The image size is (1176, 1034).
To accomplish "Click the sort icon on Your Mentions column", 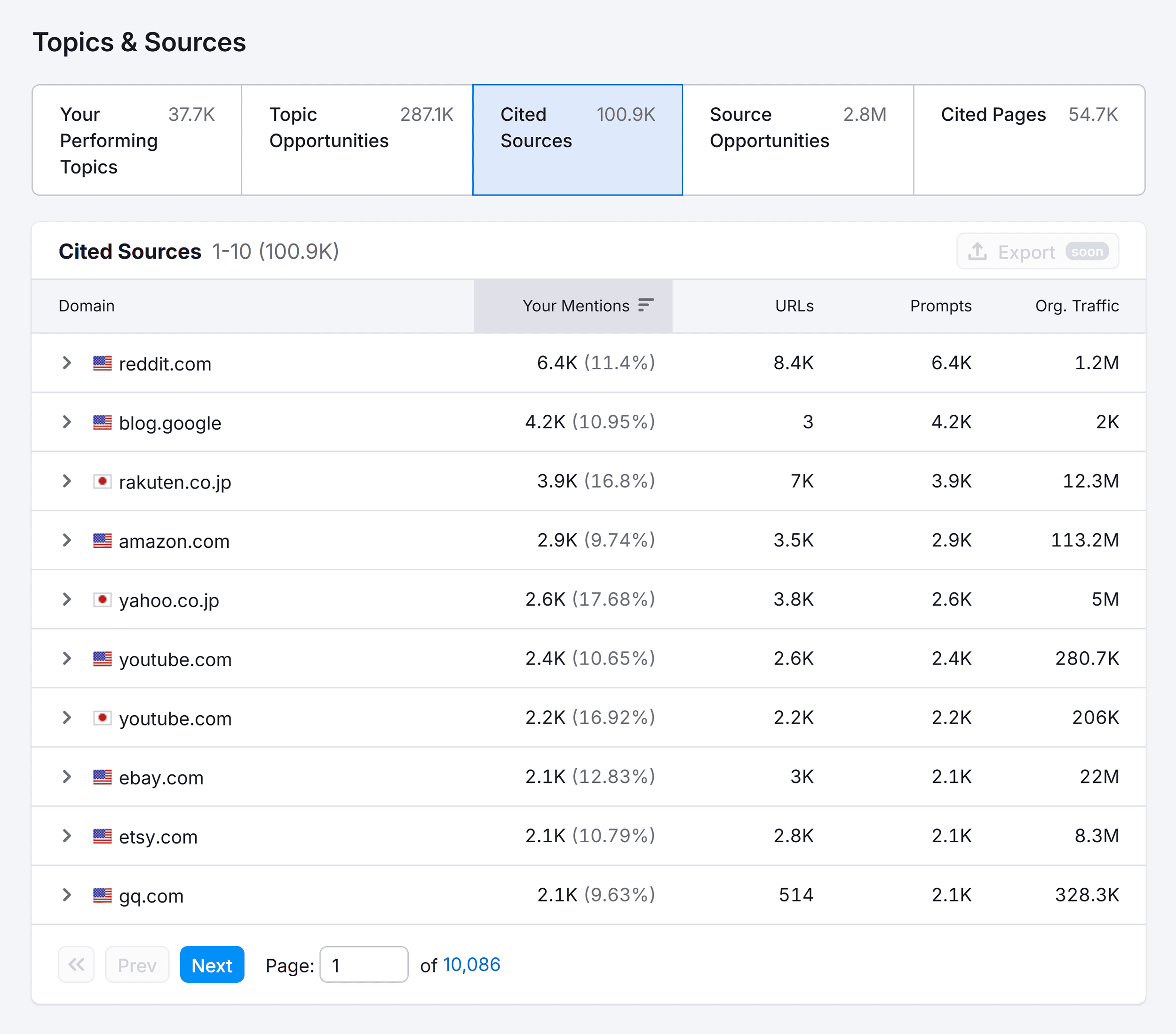I will (646, 306).
